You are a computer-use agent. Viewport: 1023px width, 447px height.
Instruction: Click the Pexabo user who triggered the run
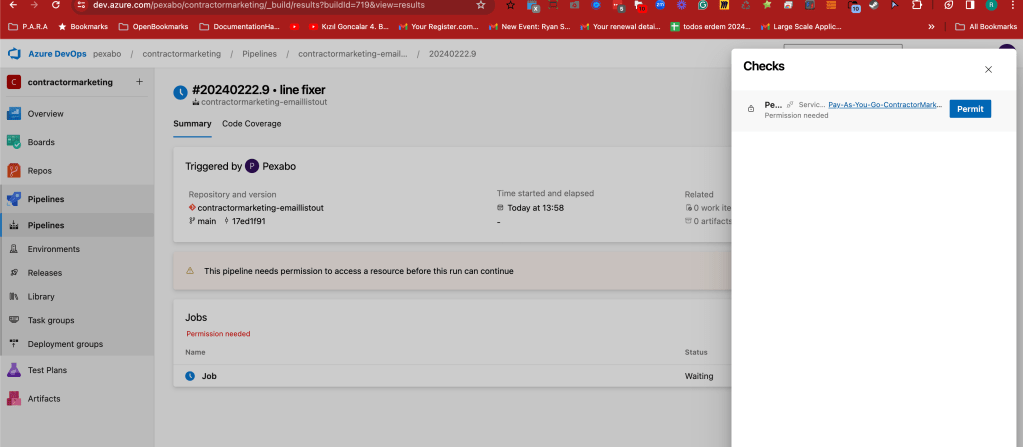279,166
